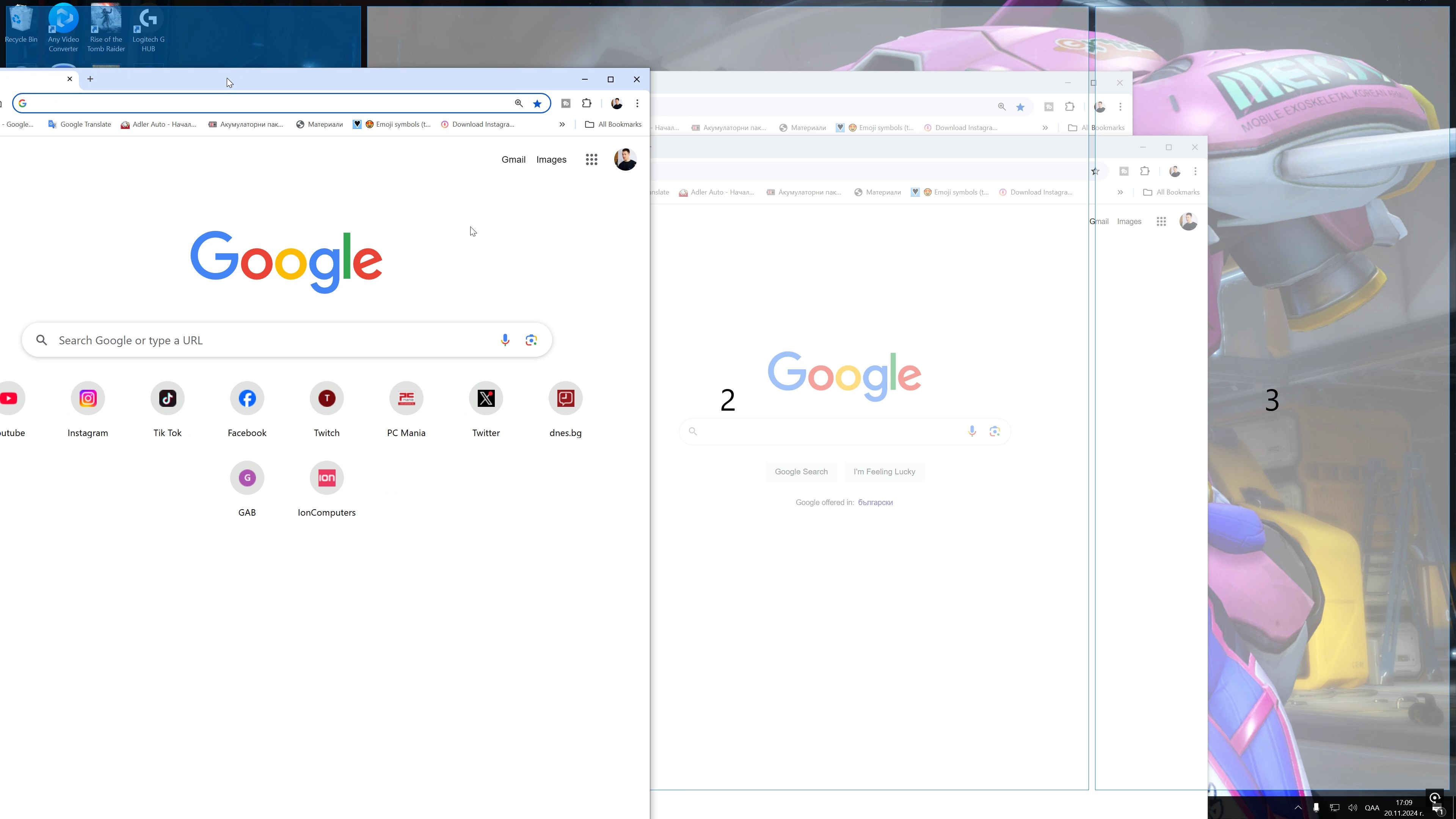
Task: Open Rise of the Tomb Raider shortcut
Action: coord(106,28)
